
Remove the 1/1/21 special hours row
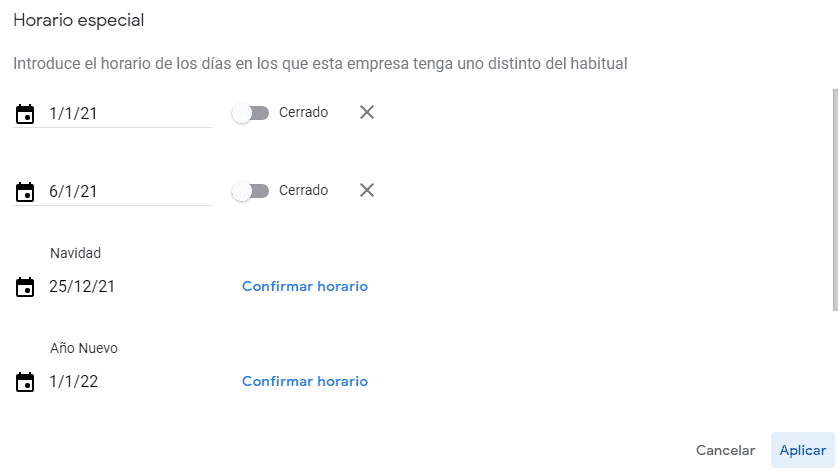pyautogui.click(x=367, y=112)
